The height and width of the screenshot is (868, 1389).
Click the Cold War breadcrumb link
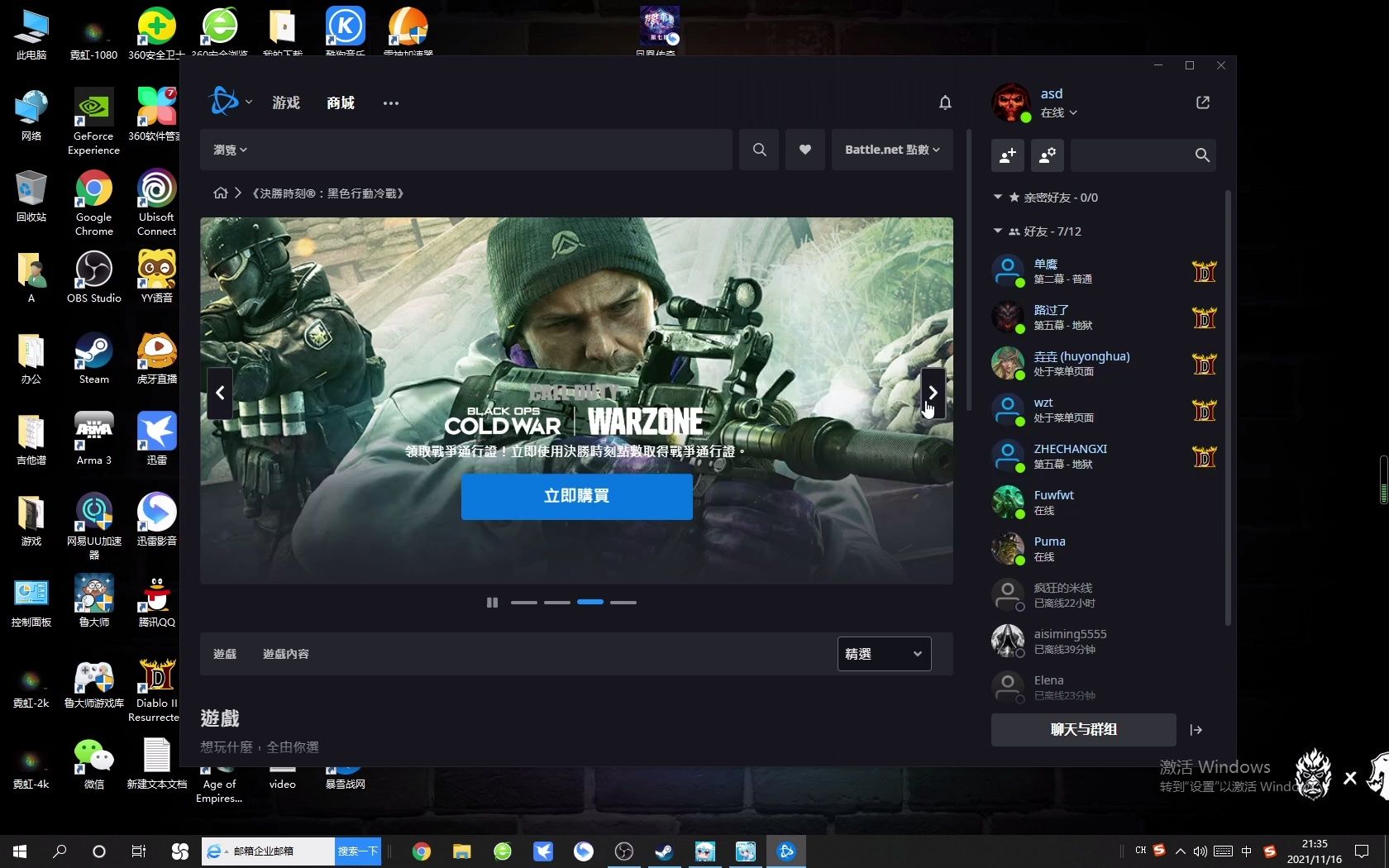pyautogui.click(x=328, y=193)
